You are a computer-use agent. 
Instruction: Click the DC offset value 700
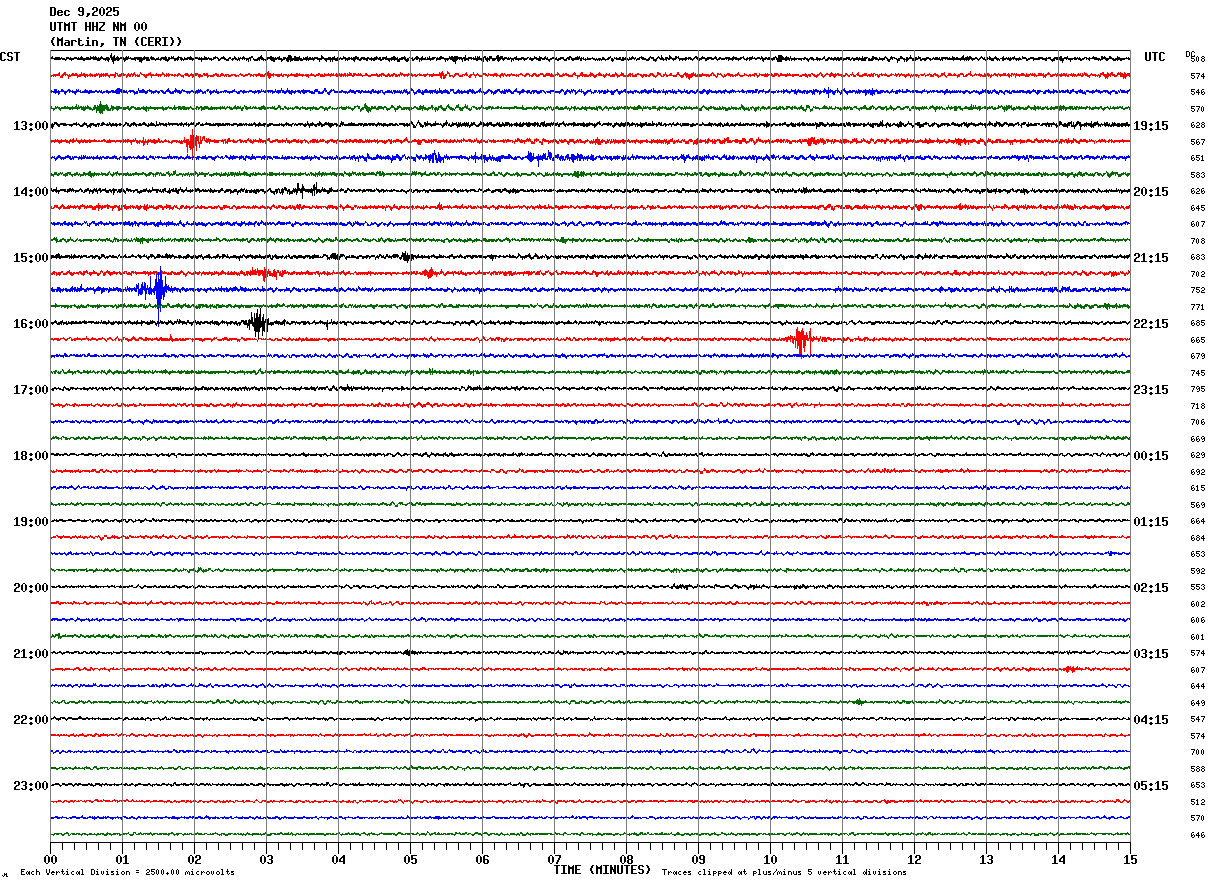pos(1197,752)
